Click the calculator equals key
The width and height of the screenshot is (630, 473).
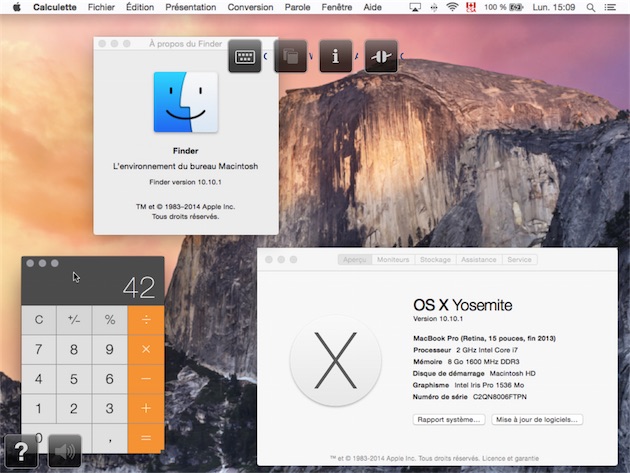click(146, 438)
